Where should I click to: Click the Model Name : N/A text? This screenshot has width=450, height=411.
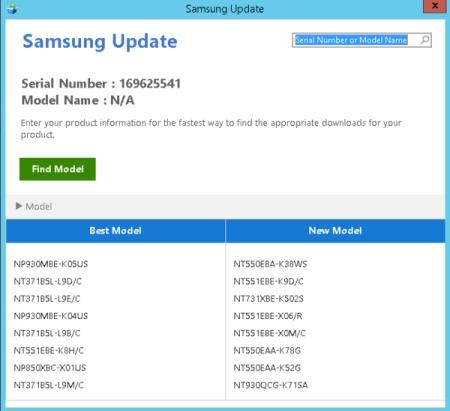(x=78, y=100)
